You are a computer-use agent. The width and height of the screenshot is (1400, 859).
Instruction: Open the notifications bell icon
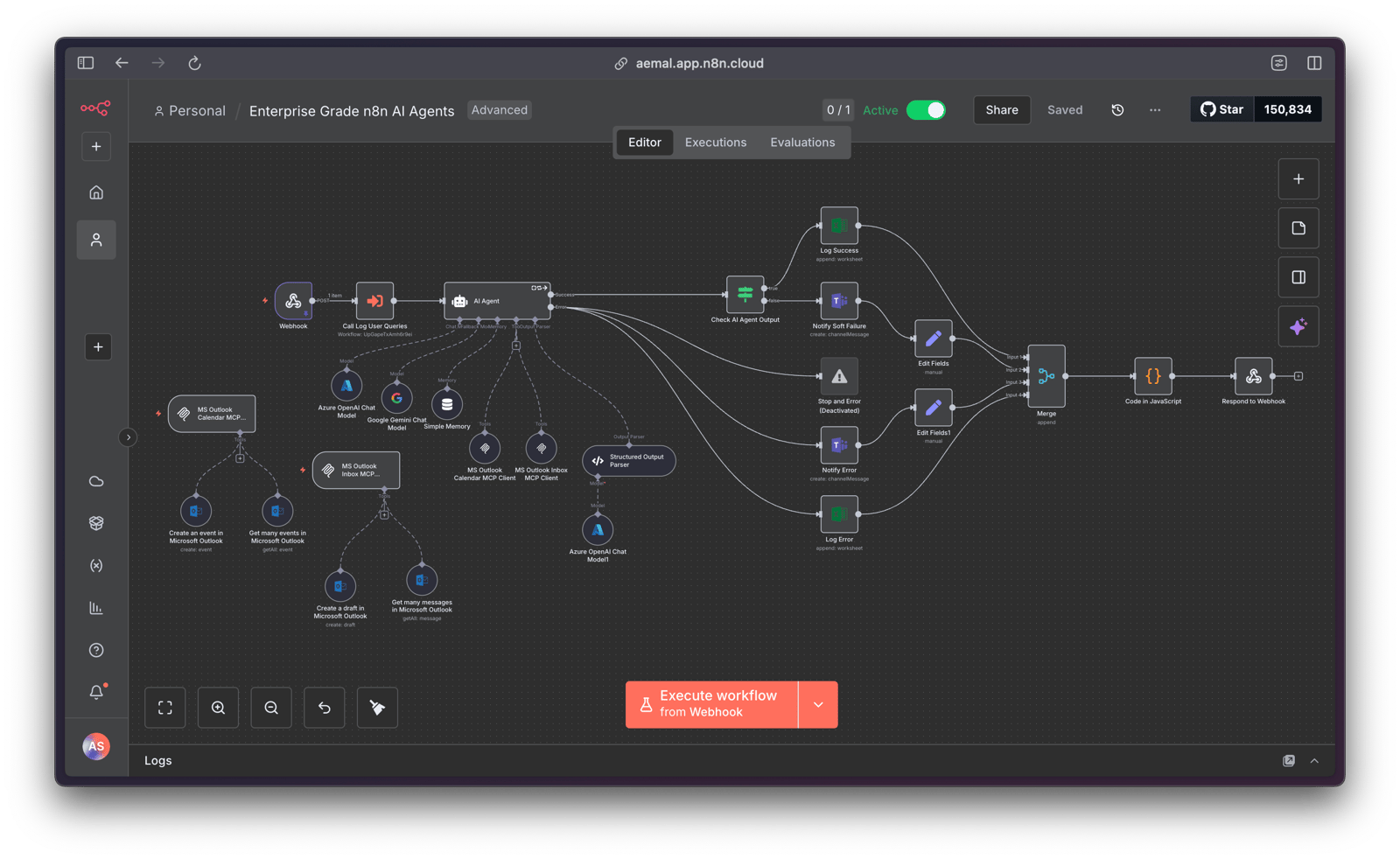[x=96, y=692]
